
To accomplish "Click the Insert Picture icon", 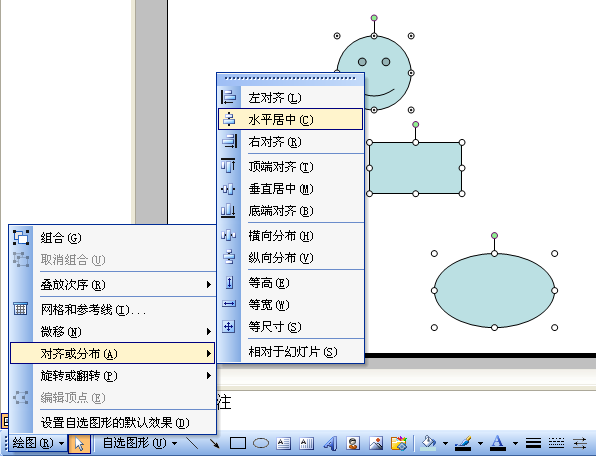I will (x=376, y=443).
